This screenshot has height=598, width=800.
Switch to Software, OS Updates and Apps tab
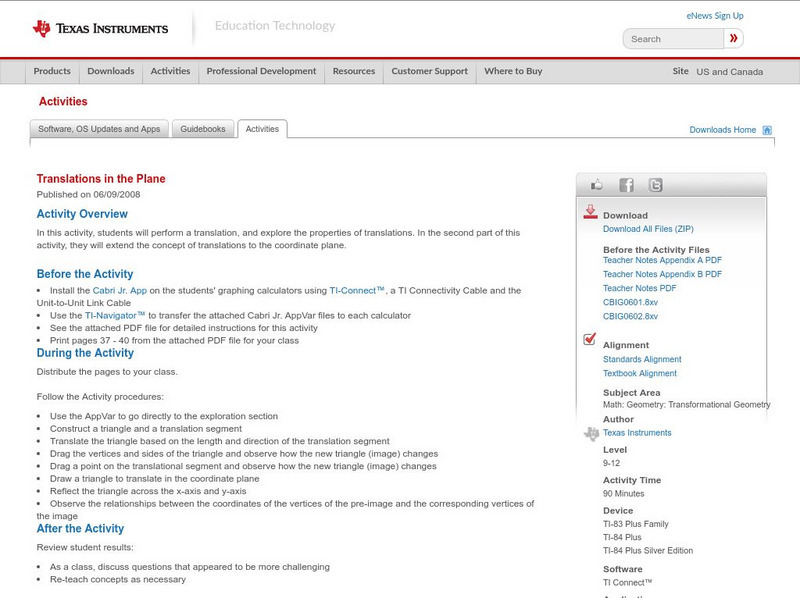(99, 129)
